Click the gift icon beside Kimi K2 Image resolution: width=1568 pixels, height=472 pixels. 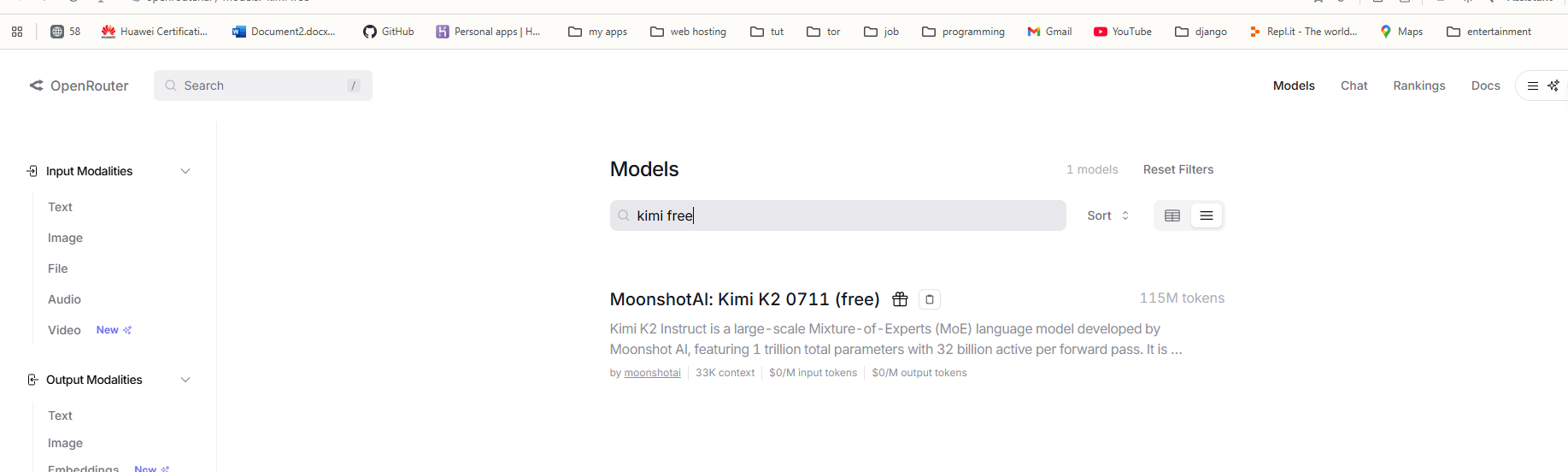tap(900, 299)
